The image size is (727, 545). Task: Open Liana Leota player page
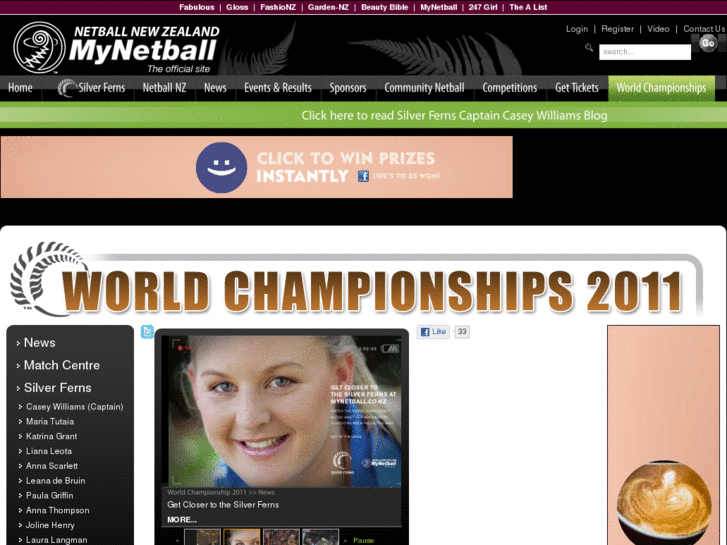coord(49,451)
